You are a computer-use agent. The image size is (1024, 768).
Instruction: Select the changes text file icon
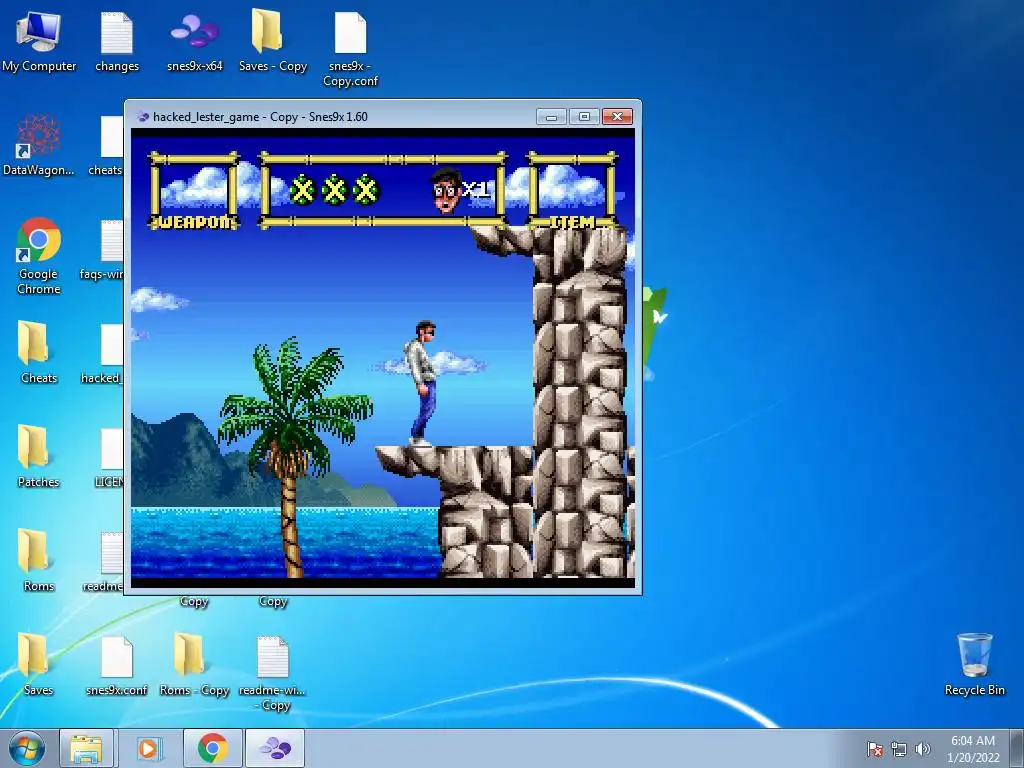click(x=117, y=40)
